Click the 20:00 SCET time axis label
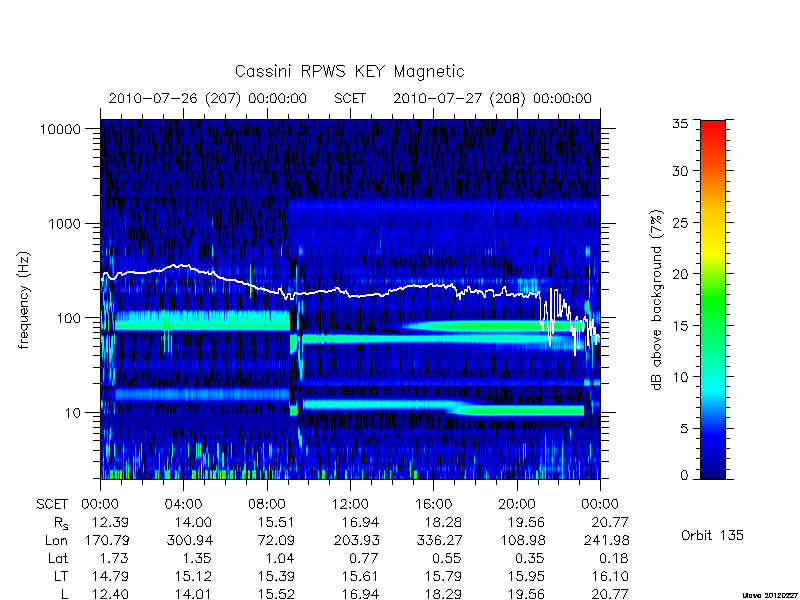Image resolution: width=800 pixels, height=600 pixels. 516,504
